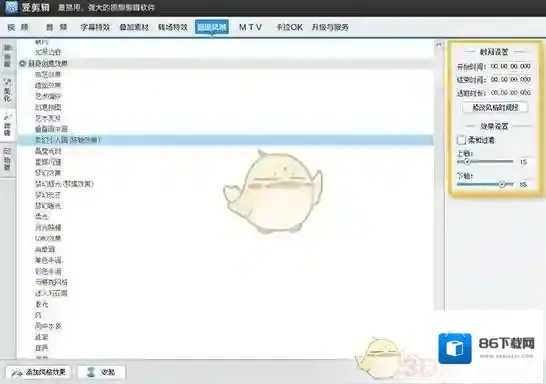Switch to the 字幕特效 tab
546x384 pixels.
click(95, 27)
